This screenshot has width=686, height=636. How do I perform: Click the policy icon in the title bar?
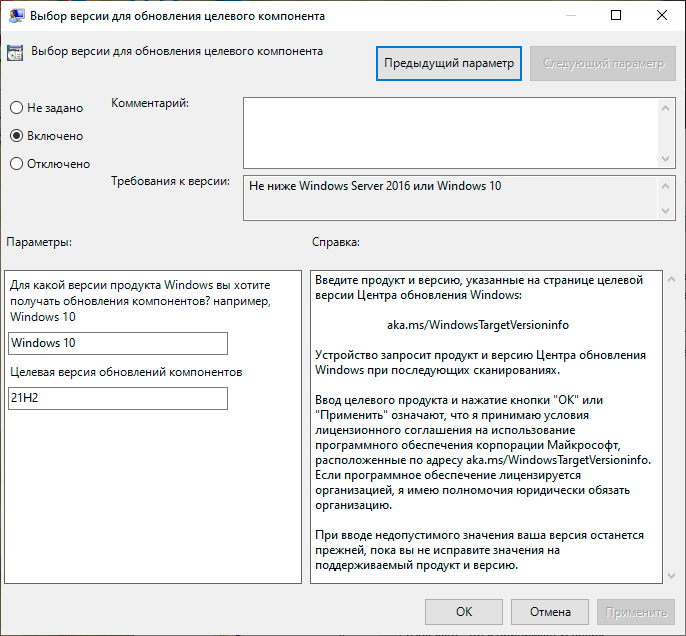(16, 16)
